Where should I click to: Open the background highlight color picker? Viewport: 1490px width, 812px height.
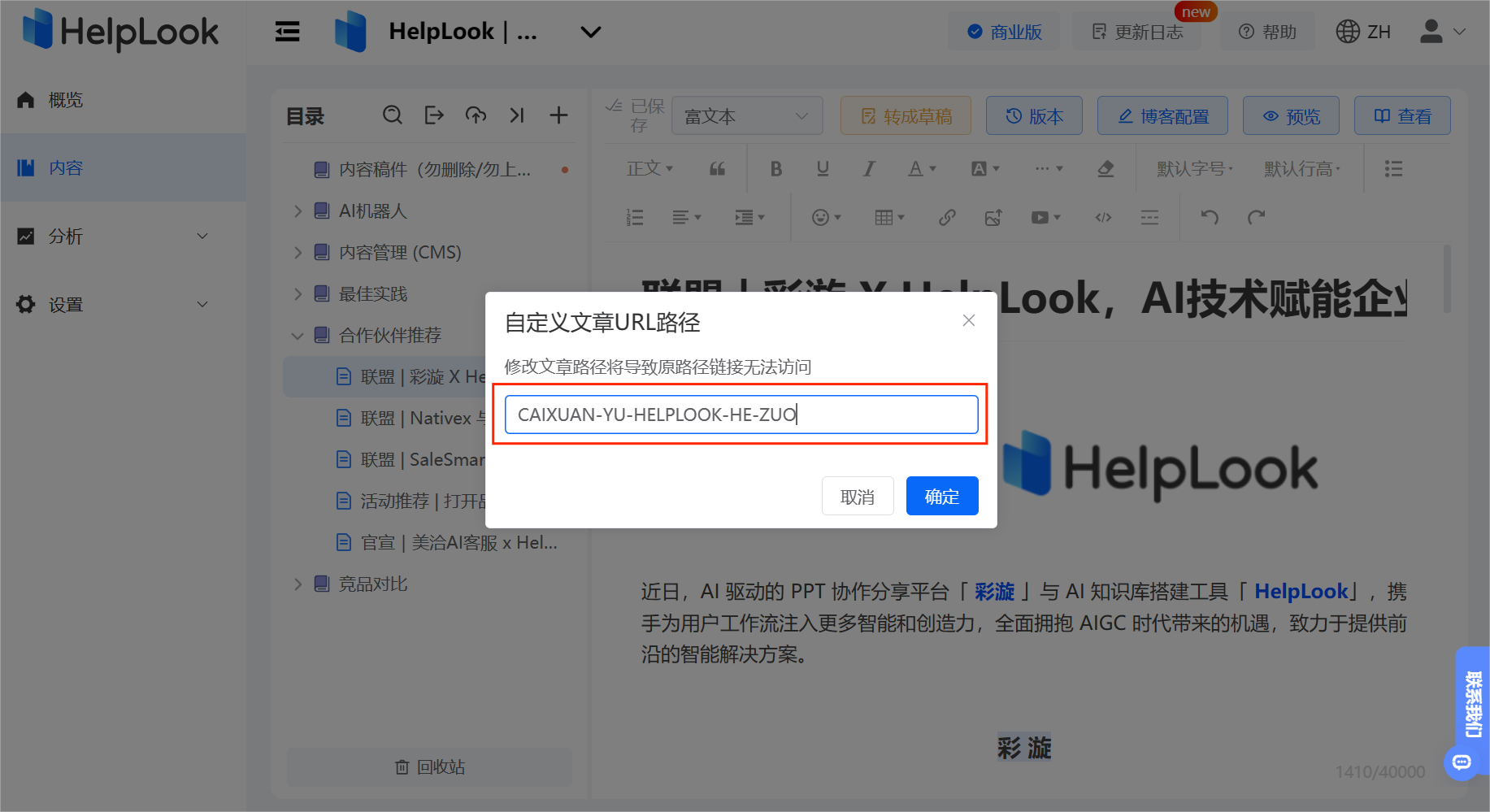(x=985, y=169)
